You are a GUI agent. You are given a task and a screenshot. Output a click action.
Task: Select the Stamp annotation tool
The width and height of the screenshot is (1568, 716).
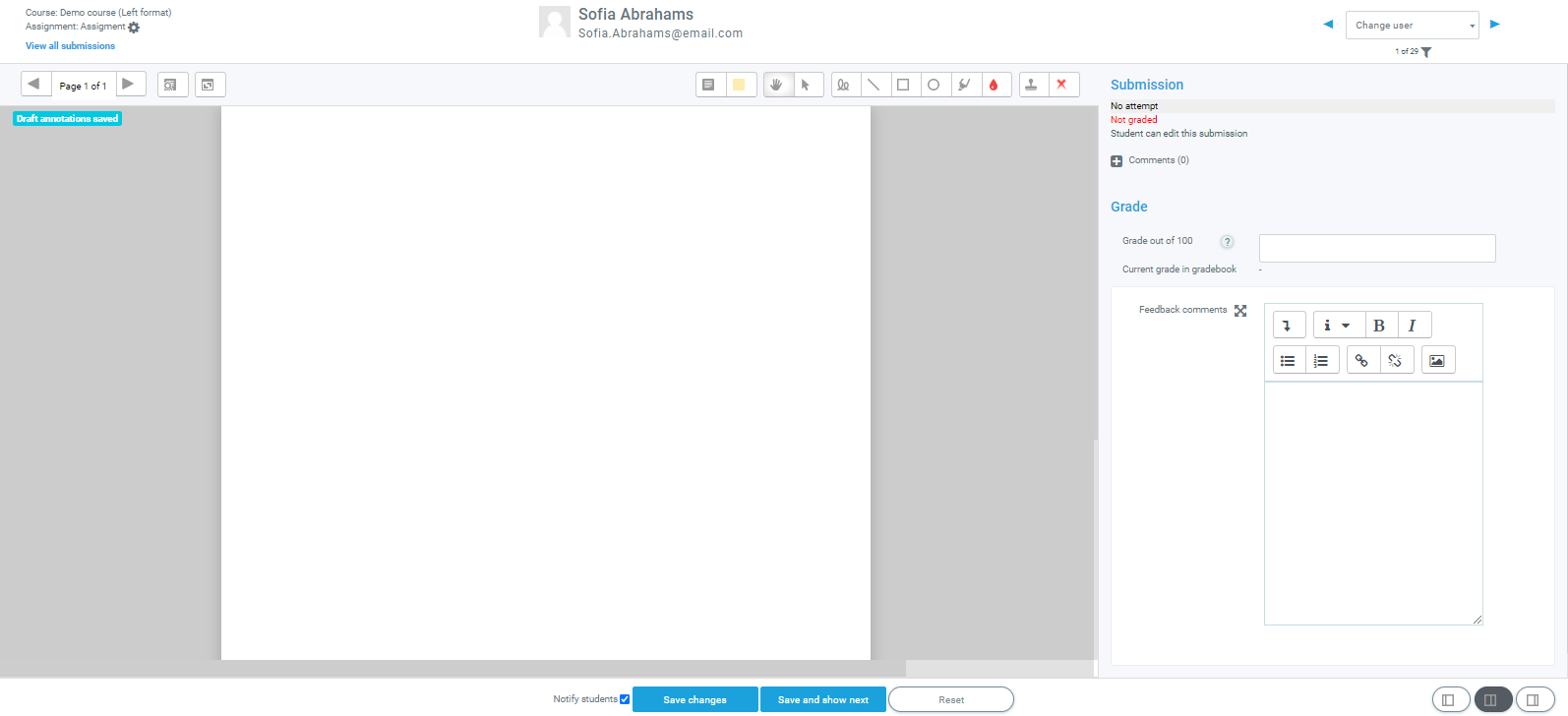point(1031,86)
